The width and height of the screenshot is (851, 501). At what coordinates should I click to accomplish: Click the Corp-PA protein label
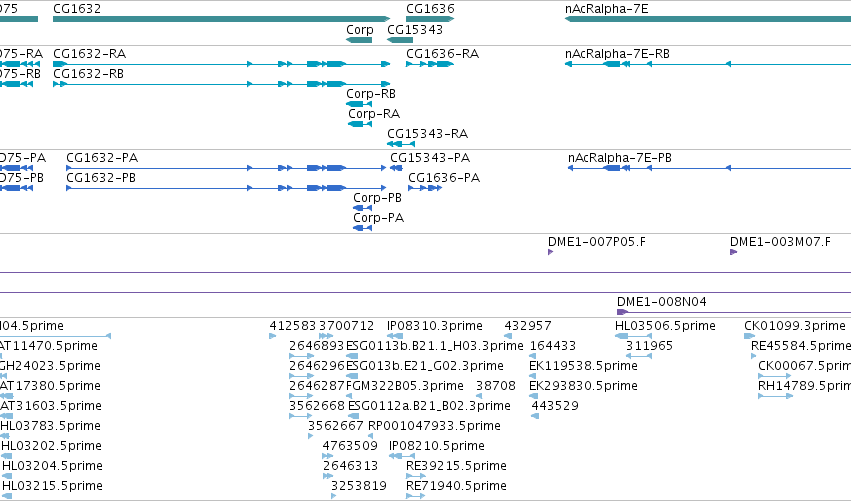pos(378,218)
